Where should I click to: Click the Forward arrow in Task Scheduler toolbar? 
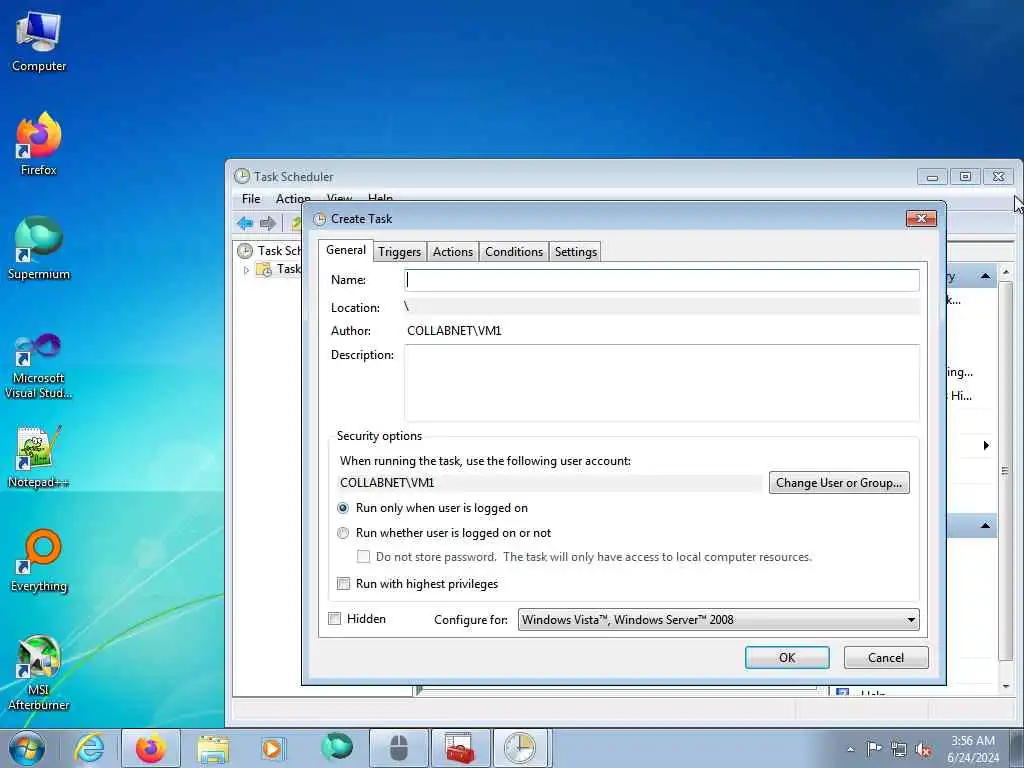pyautogui.click(x=268, y=223)
